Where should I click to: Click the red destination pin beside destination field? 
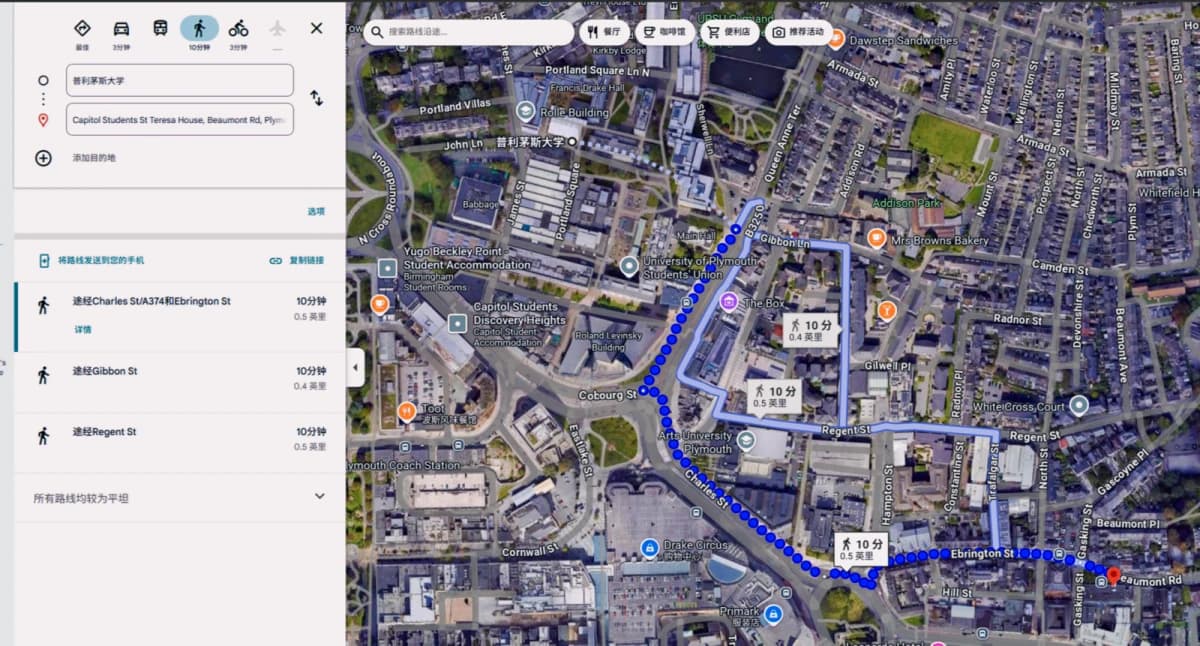43,120
